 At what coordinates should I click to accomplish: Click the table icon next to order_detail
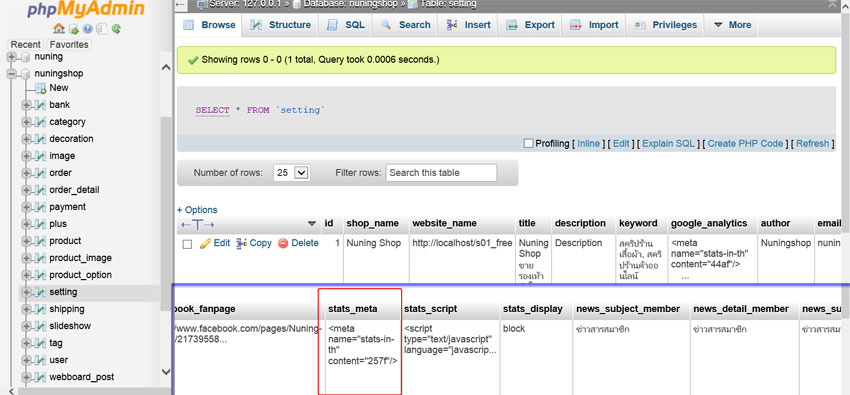coord(40,190)
